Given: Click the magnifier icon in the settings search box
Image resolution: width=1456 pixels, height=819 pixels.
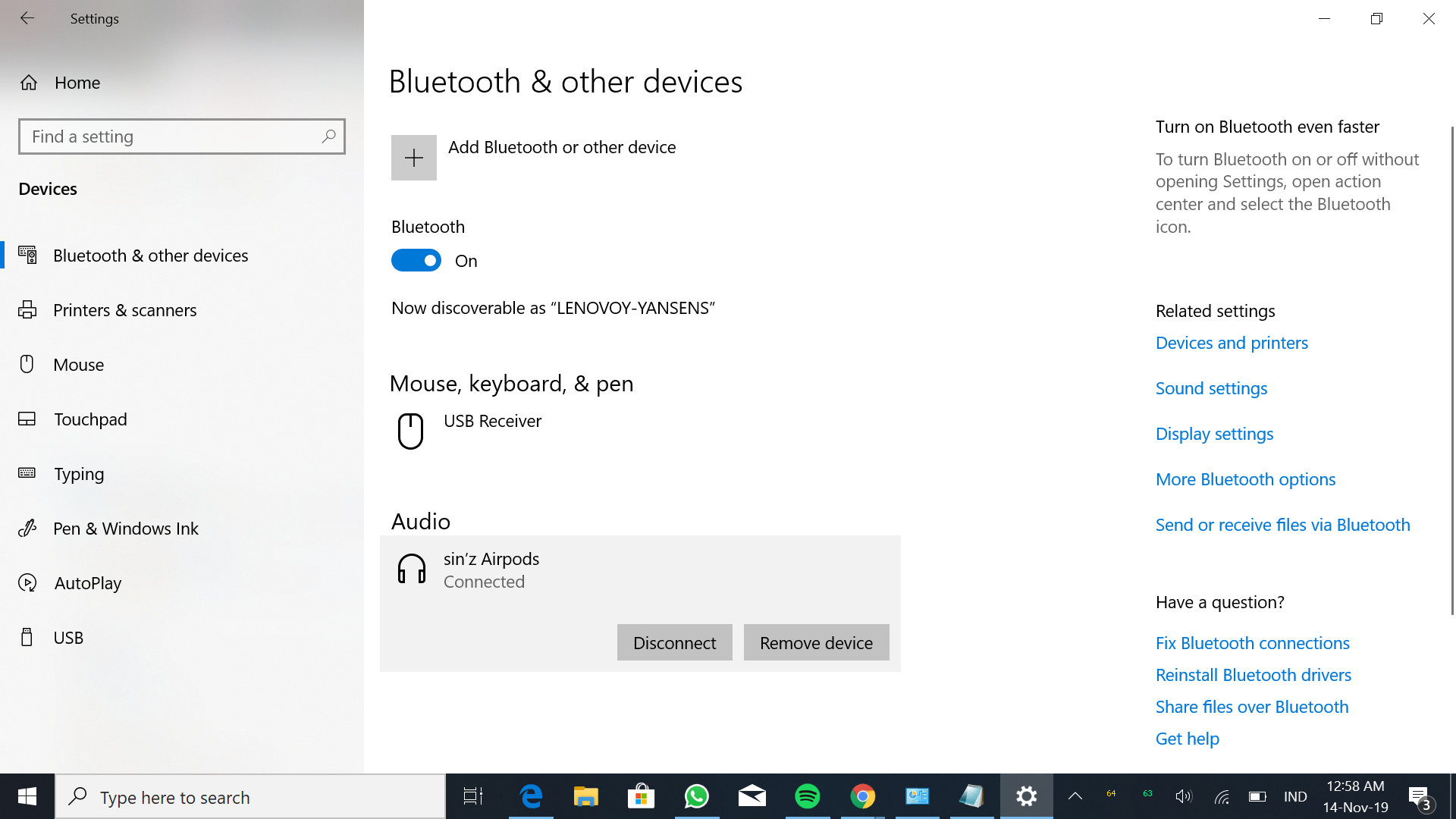Looking at the screenshot, I should (328, 136).
